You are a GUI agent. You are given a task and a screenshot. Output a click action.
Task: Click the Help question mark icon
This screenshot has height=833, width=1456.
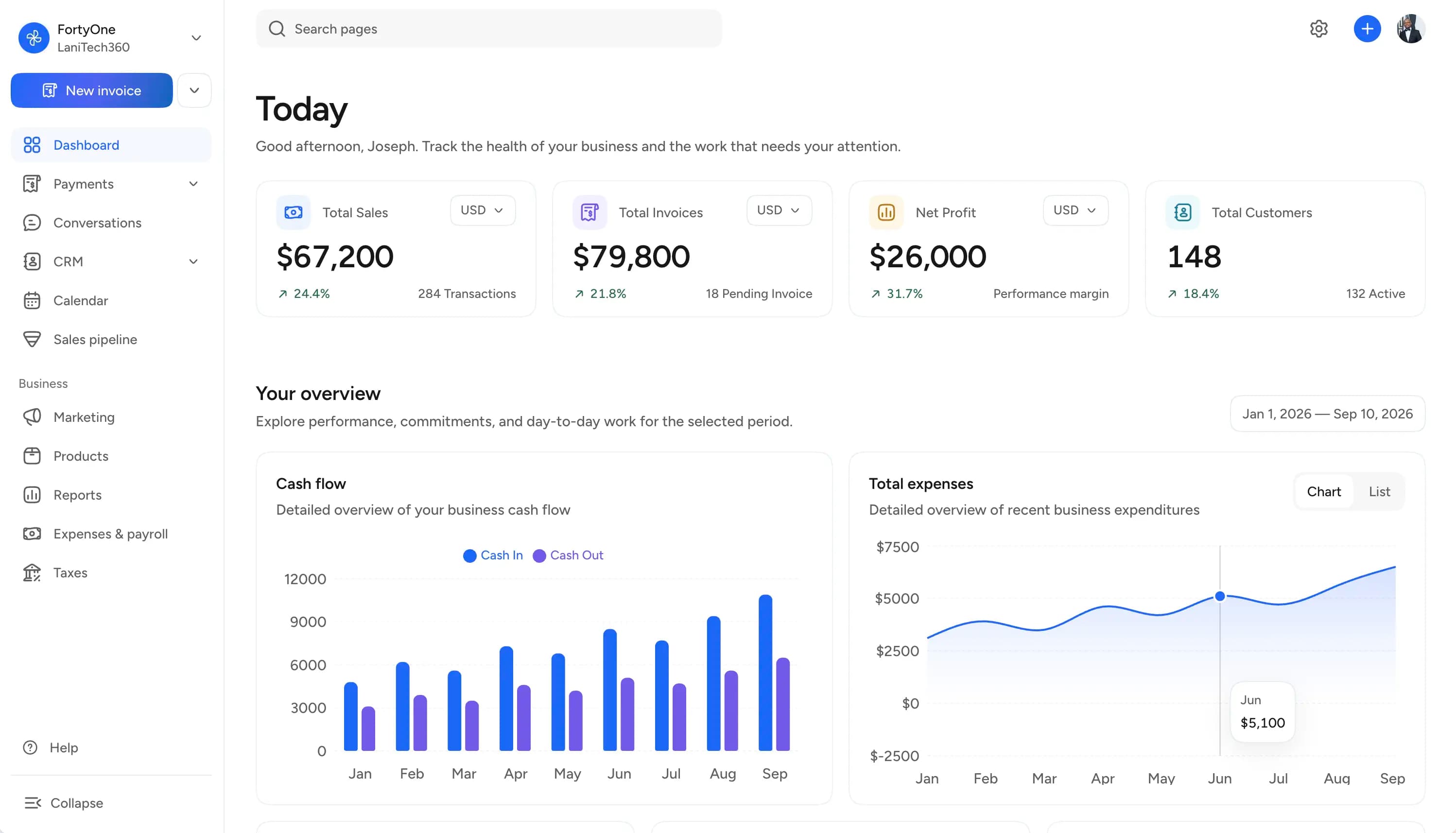[30, 748]
